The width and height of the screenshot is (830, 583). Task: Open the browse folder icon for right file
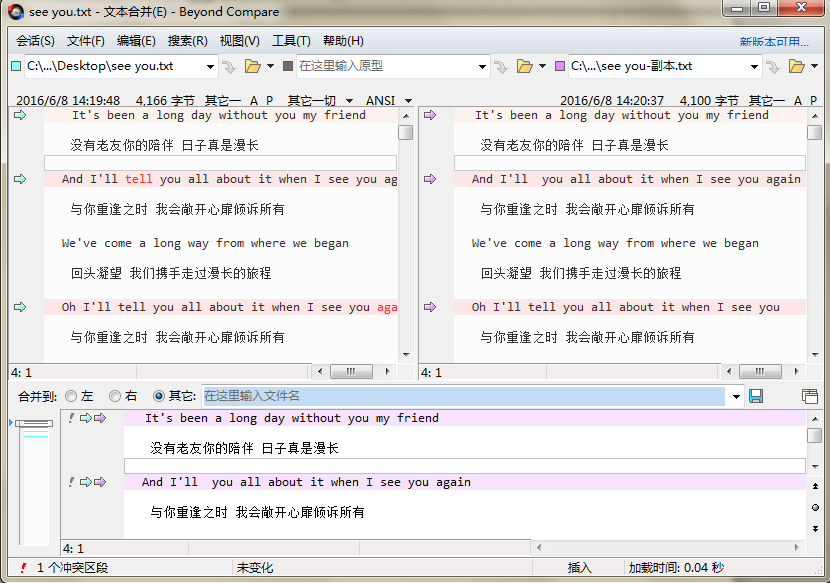tap(796, 67)
